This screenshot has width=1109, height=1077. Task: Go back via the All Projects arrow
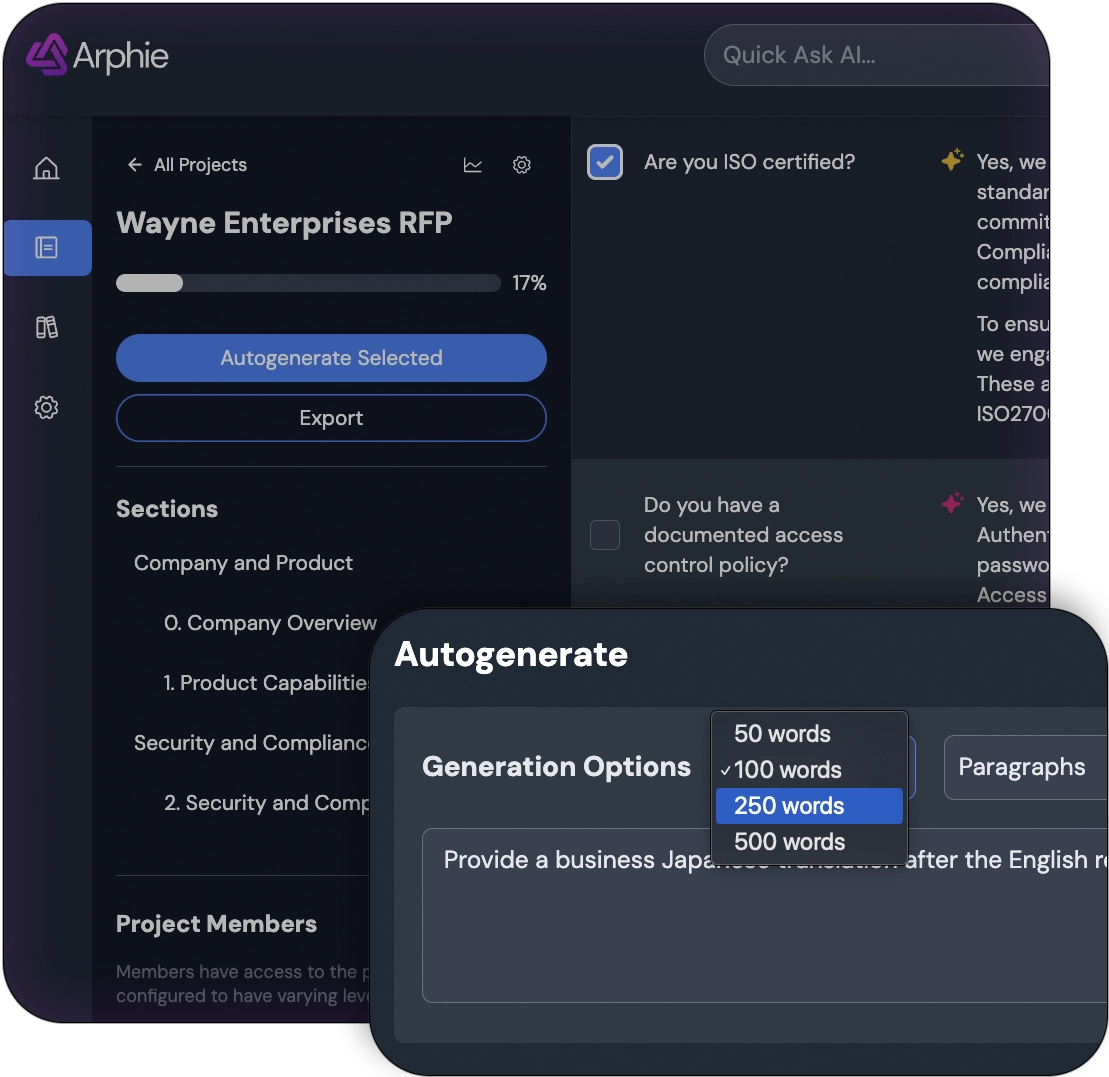pyautogui.click(x=135, y=164)
